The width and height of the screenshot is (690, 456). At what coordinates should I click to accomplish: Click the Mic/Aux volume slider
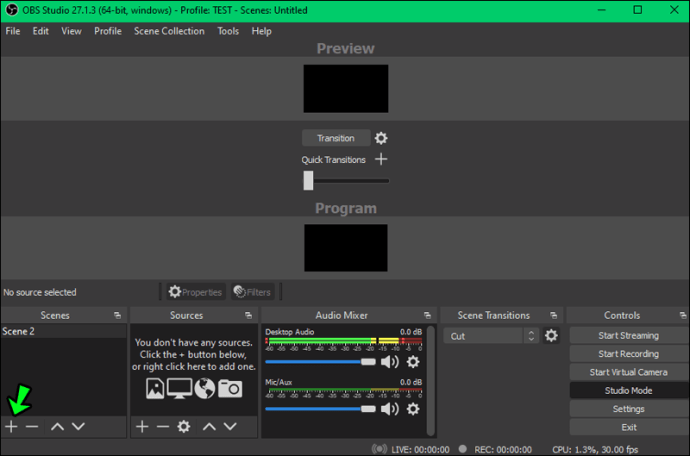coord(320,409)
